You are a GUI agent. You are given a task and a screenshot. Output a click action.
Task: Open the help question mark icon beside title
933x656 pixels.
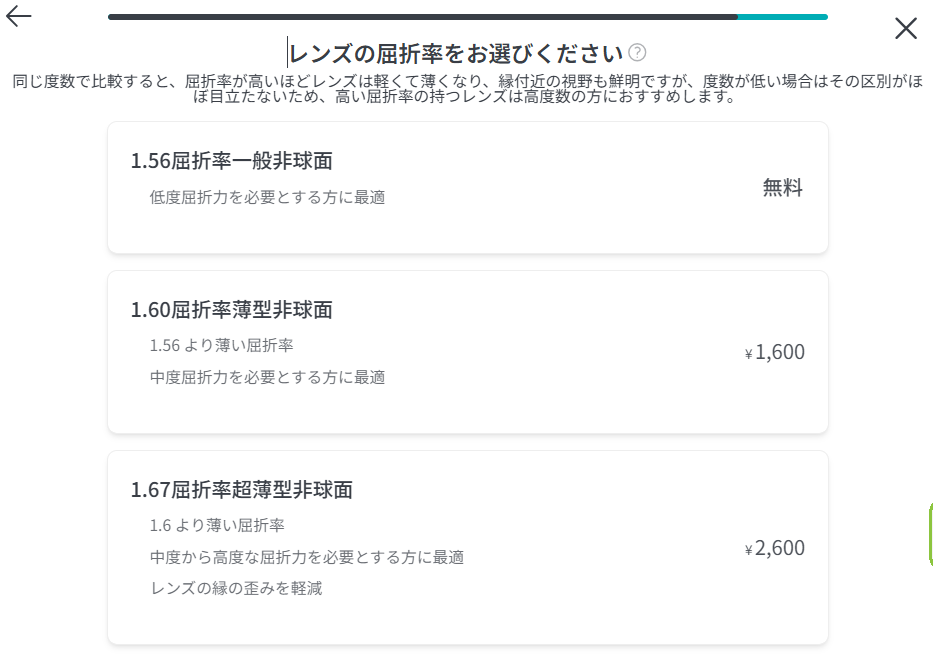[x=637, y=52]
